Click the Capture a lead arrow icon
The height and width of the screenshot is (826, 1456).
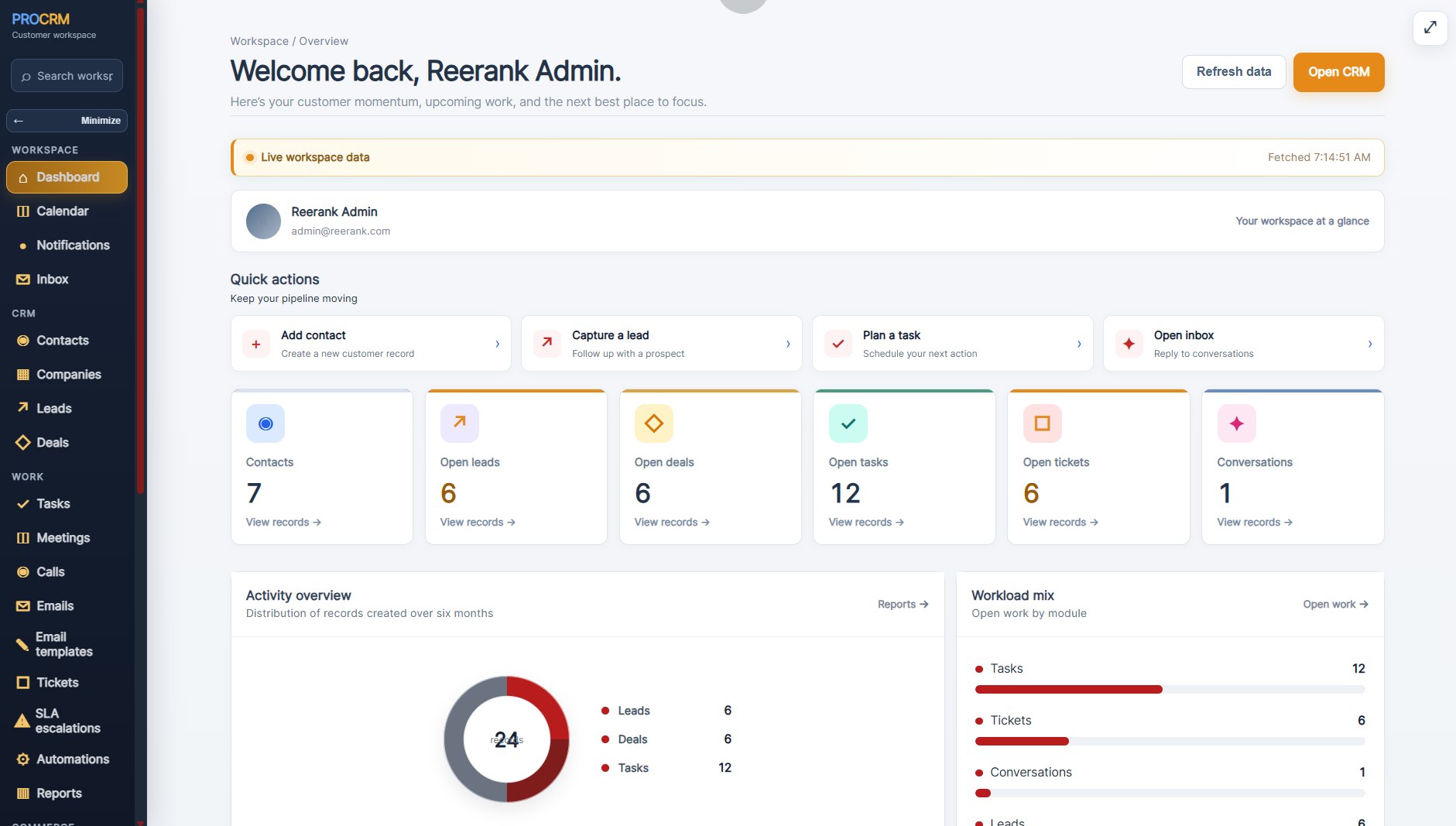point(547,344)
